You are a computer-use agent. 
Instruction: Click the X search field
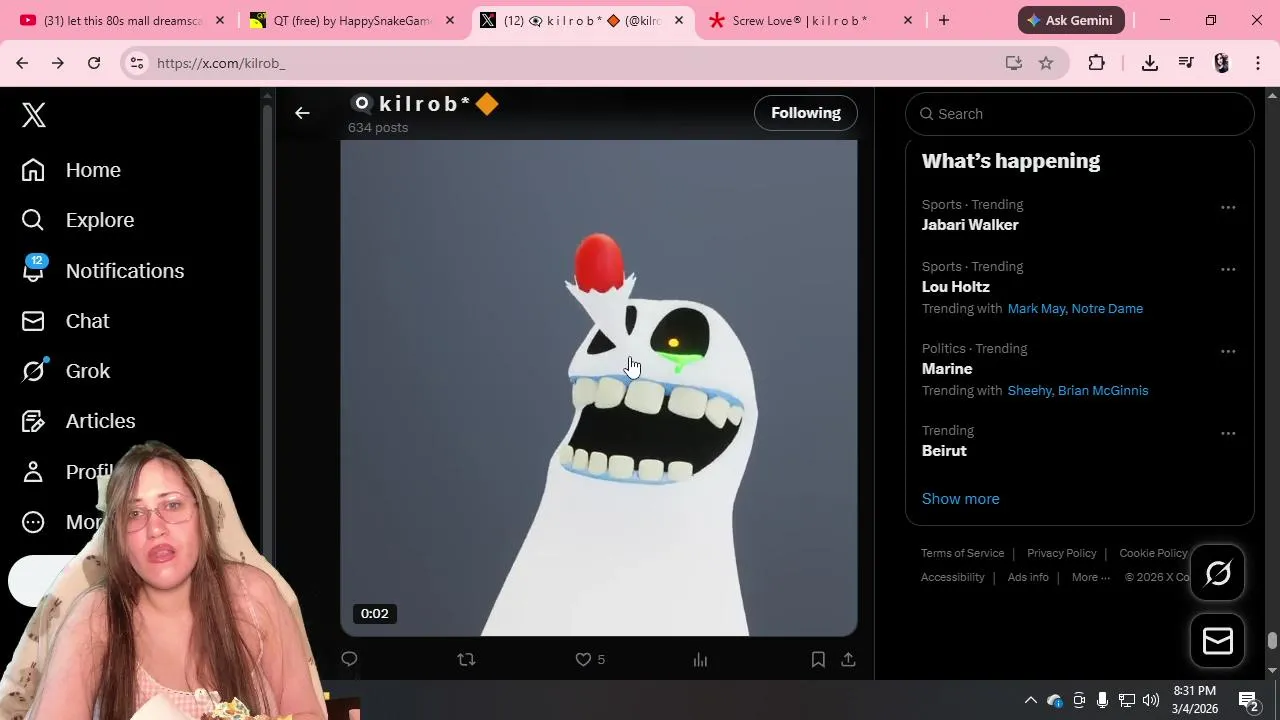pyautogui.click(x=1080, y=114)
